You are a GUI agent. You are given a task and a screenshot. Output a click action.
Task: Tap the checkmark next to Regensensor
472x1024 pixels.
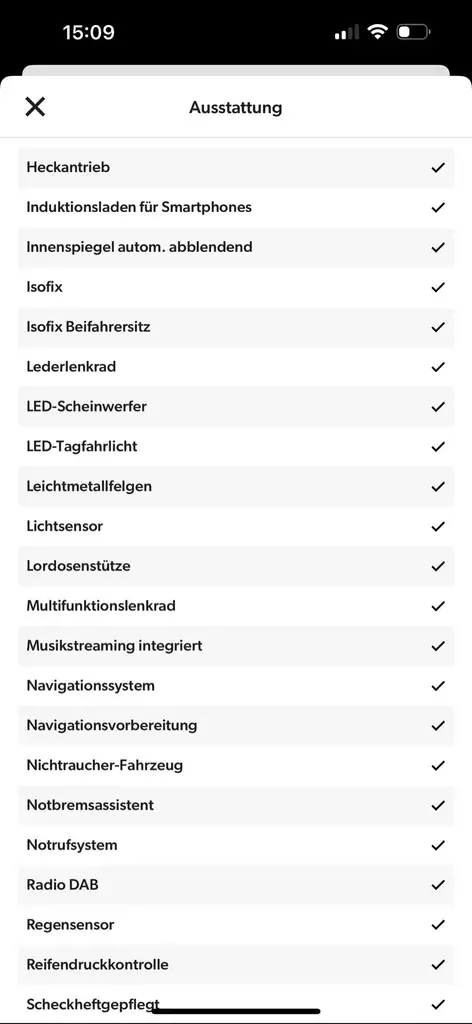click(438, 925)
